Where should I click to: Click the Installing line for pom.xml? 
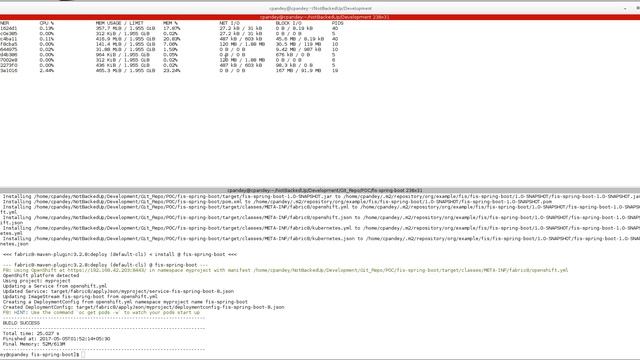(x=278, y=202)
